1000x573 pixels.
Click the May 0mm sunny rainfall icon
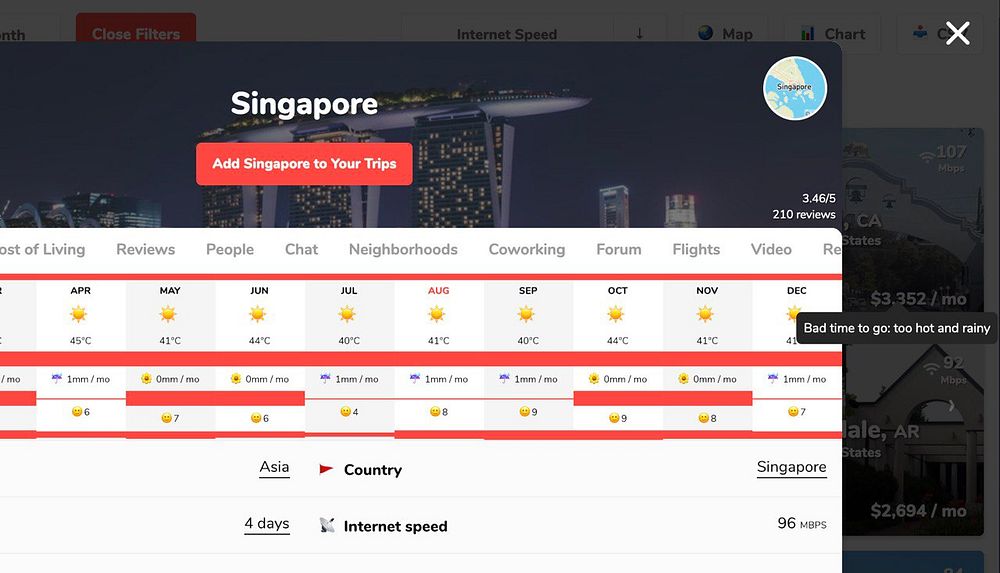point(146,378)
